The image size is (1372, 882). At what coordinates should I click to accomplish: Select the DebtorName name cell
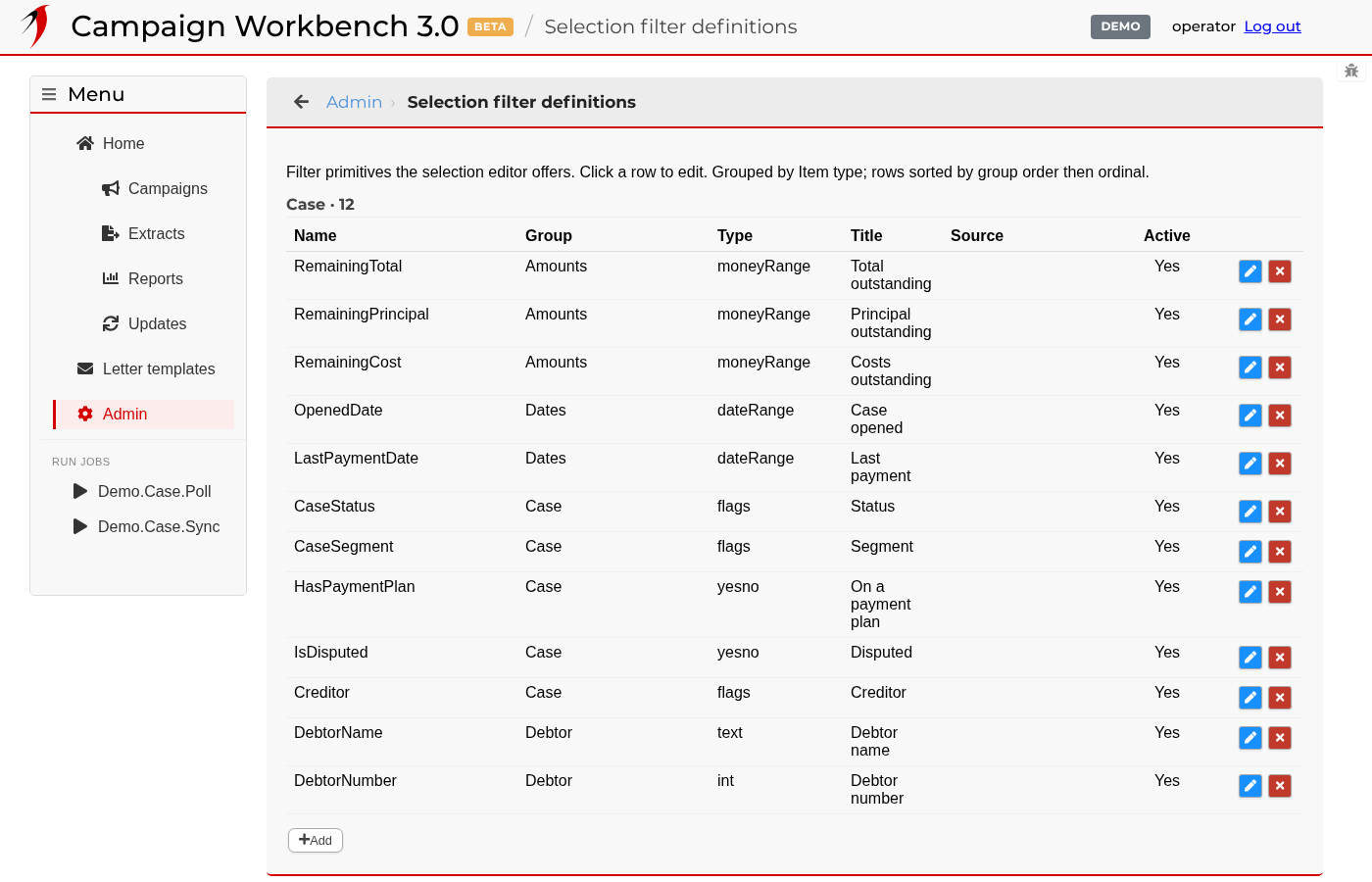(x=338, y=732)
